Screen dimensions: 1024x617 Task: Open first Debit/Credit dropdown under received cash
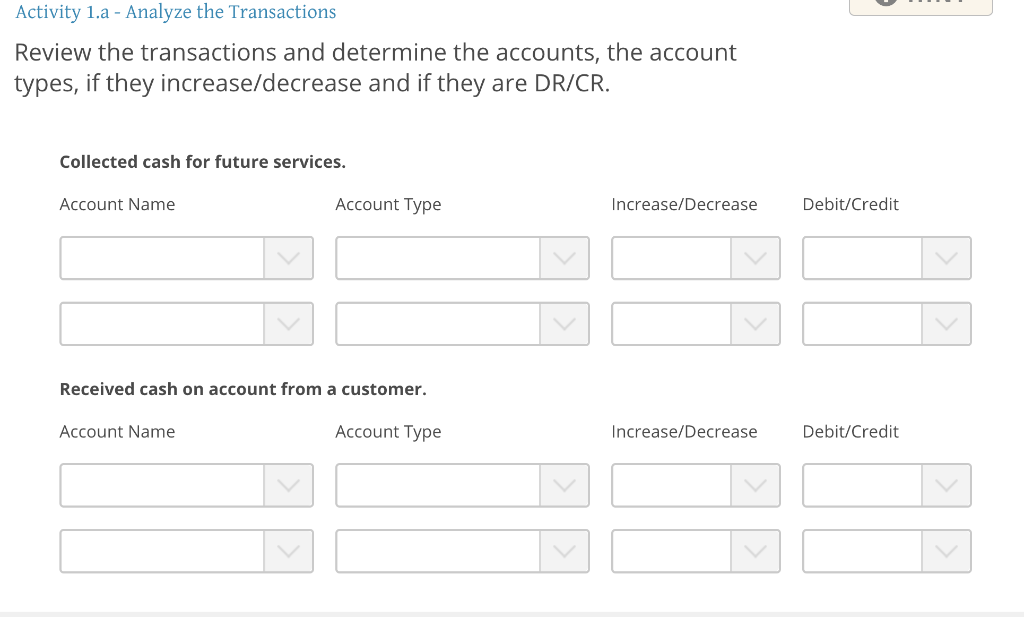[946, 485]
